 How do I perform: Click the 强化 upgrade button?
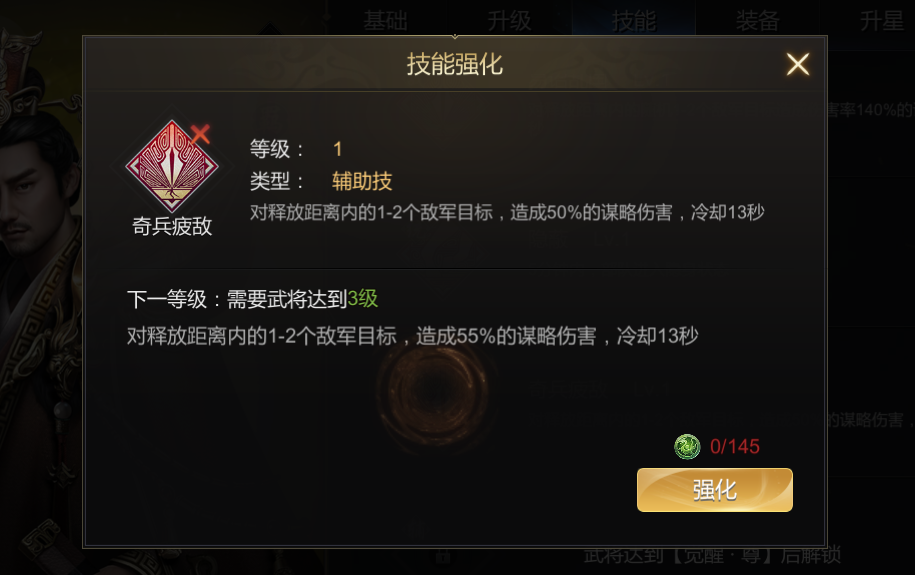(714, 490)
